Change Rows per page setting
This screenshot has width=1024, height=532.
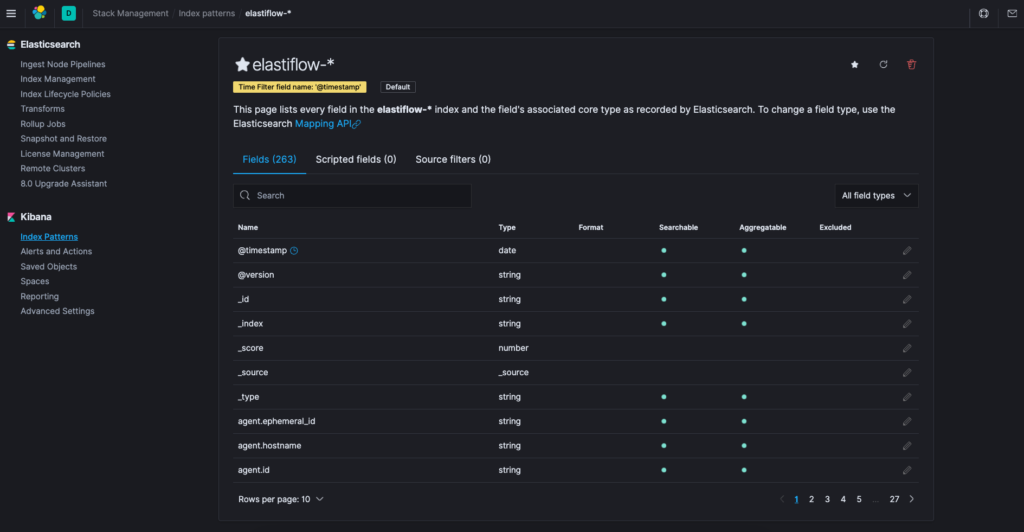point(281,499)
